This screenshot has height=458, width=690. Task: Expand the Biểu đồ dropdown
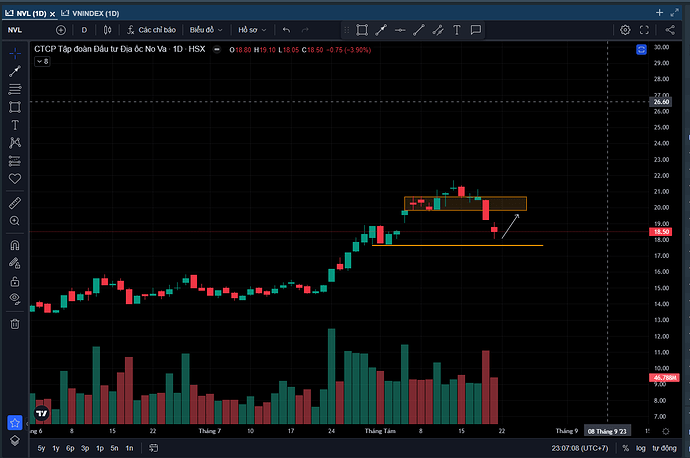[206, 30]
